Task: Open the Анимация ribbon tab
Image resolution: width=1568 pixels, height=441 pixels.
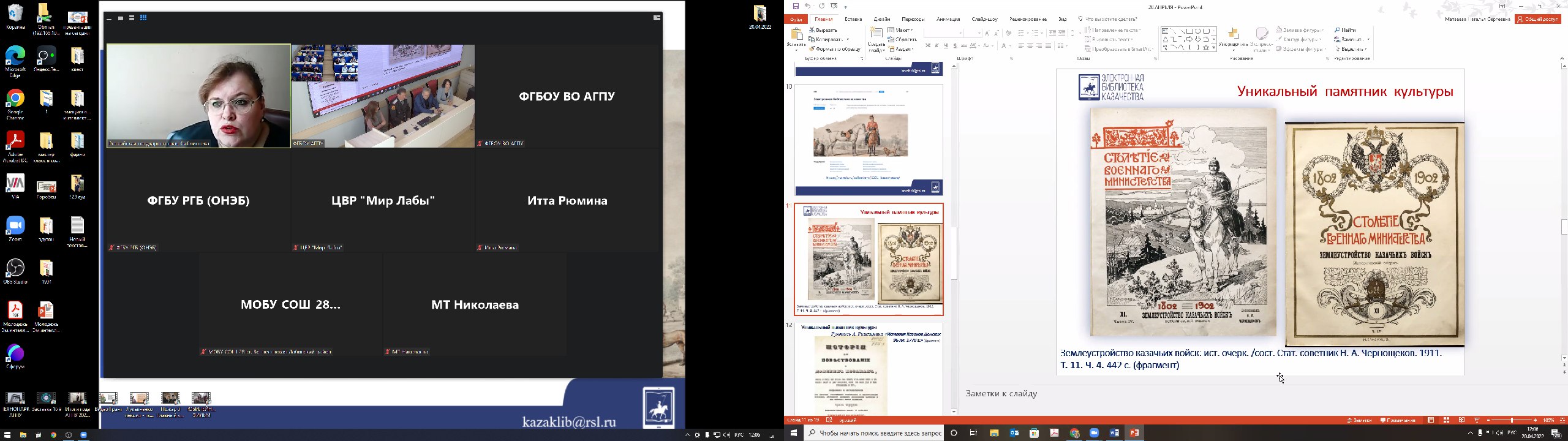Action: click(948, 19)
